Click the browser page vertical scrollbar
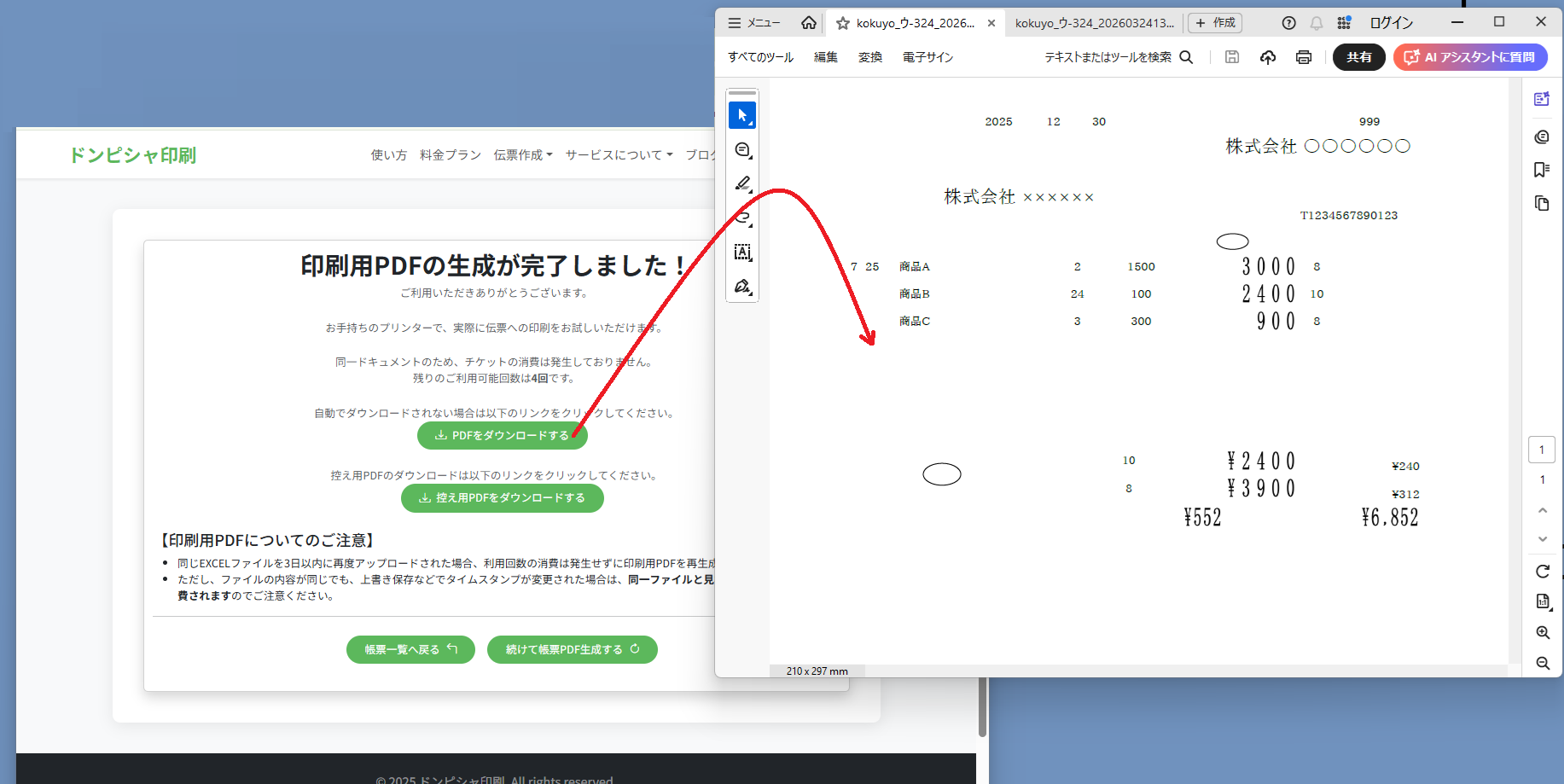 [x=982, y=706]
